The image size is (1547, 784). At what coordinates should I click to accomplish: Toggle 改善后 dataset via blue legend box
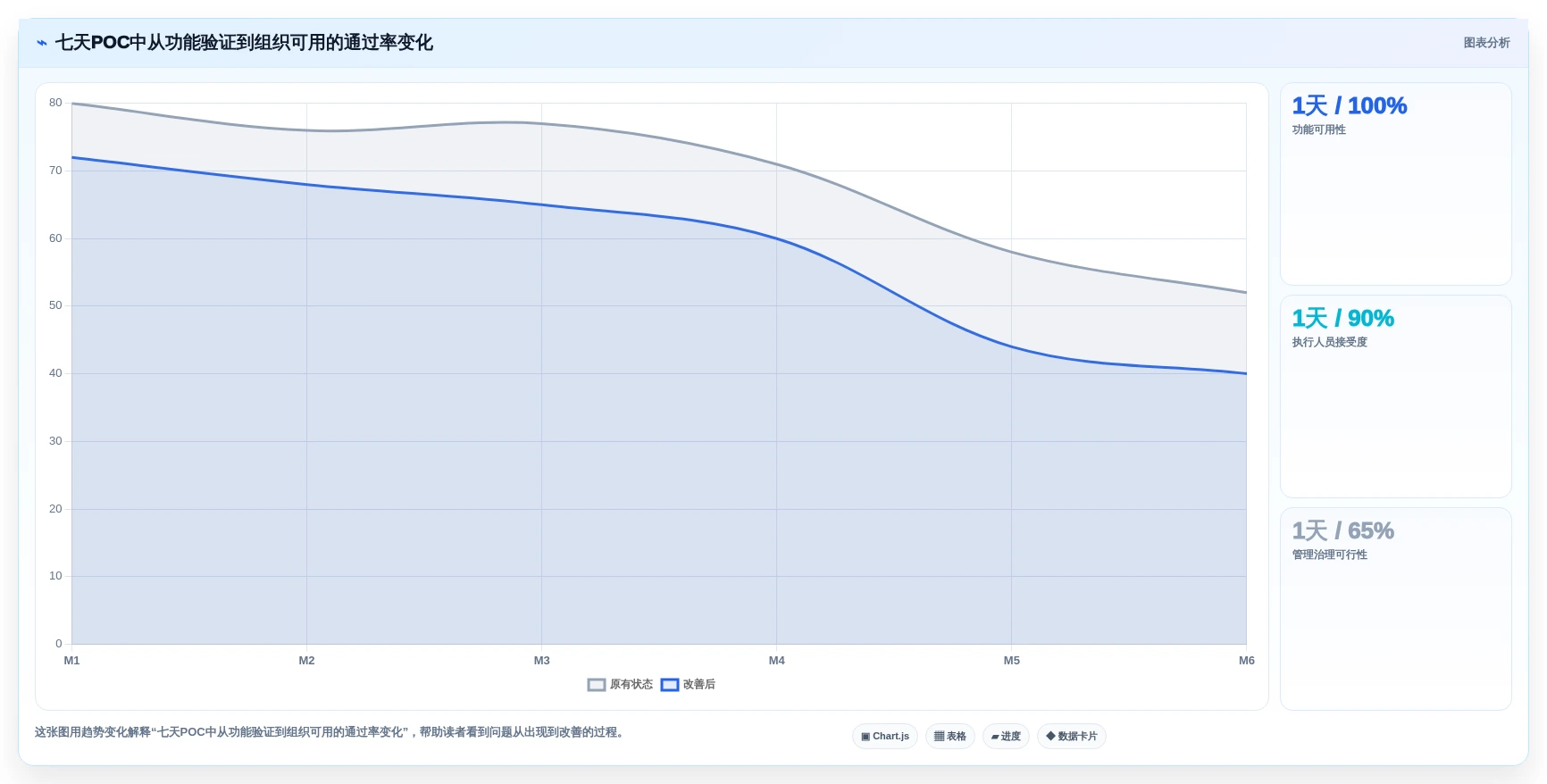tap(670, 685)
